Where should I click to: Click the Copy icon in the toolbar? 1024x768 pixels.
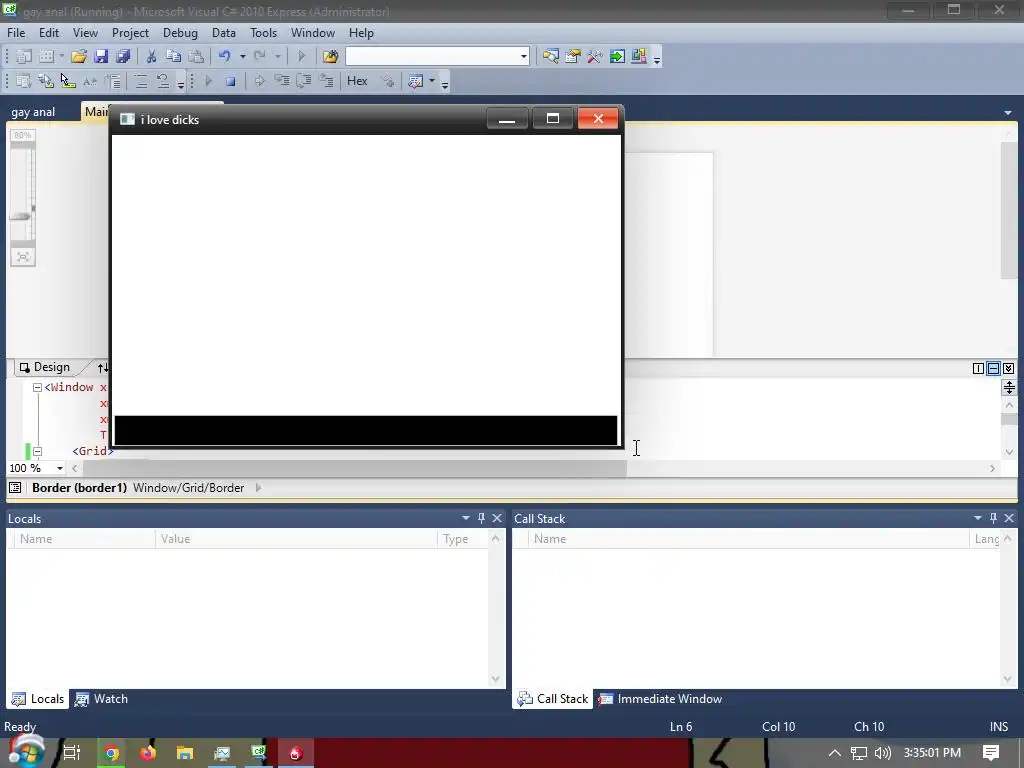[x=173, y=57]
